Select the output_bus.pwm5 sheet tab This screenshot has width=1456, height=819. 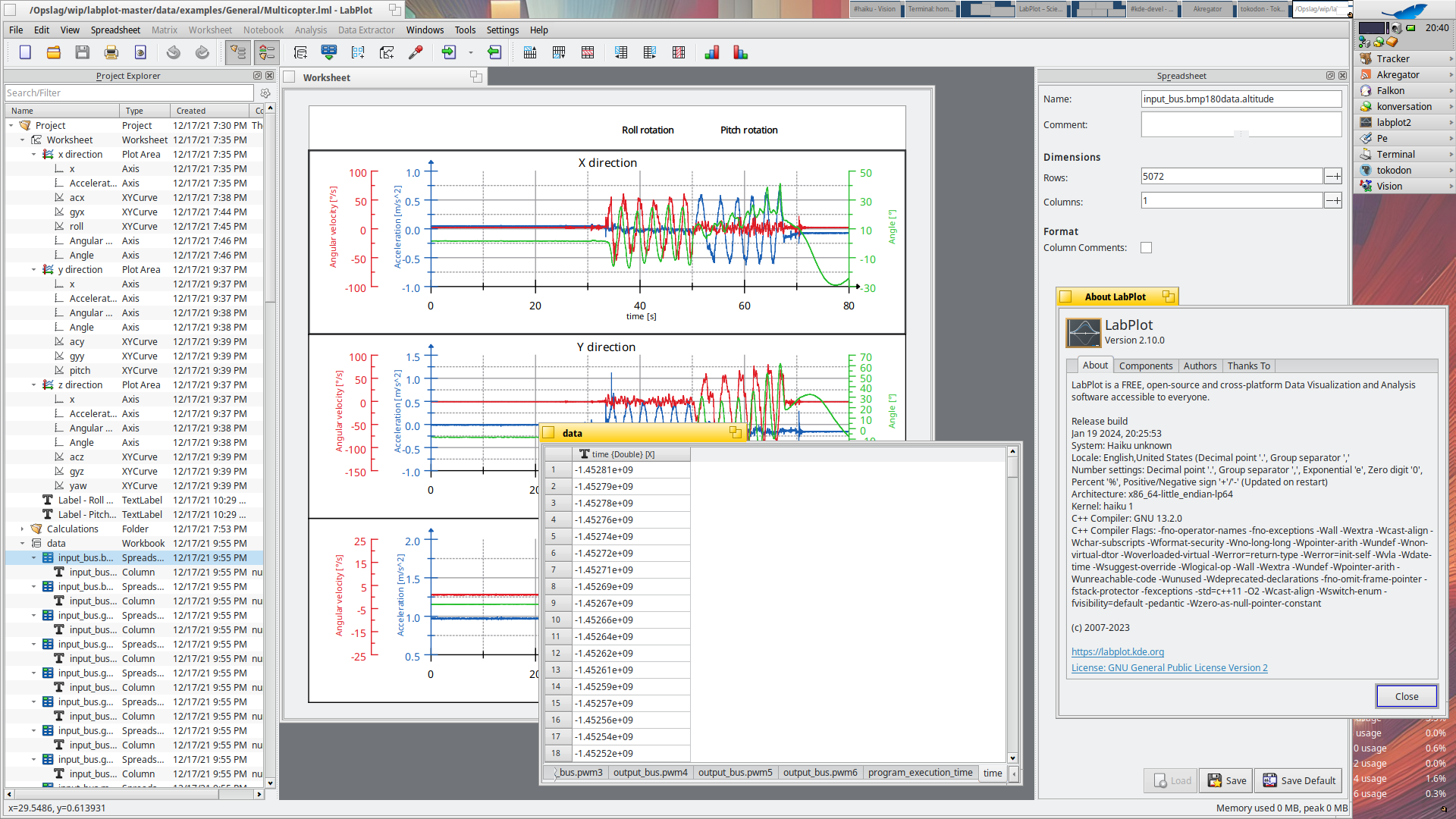735,773
